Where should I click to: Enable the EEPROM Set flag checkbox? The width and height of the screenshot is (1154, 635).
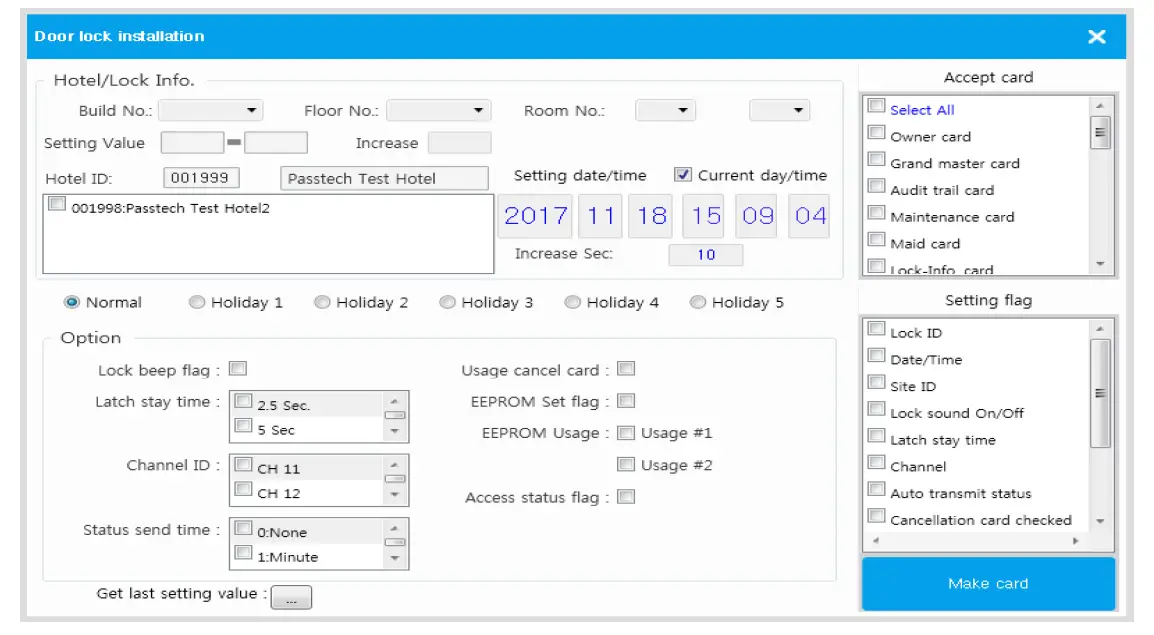point(626,400)
